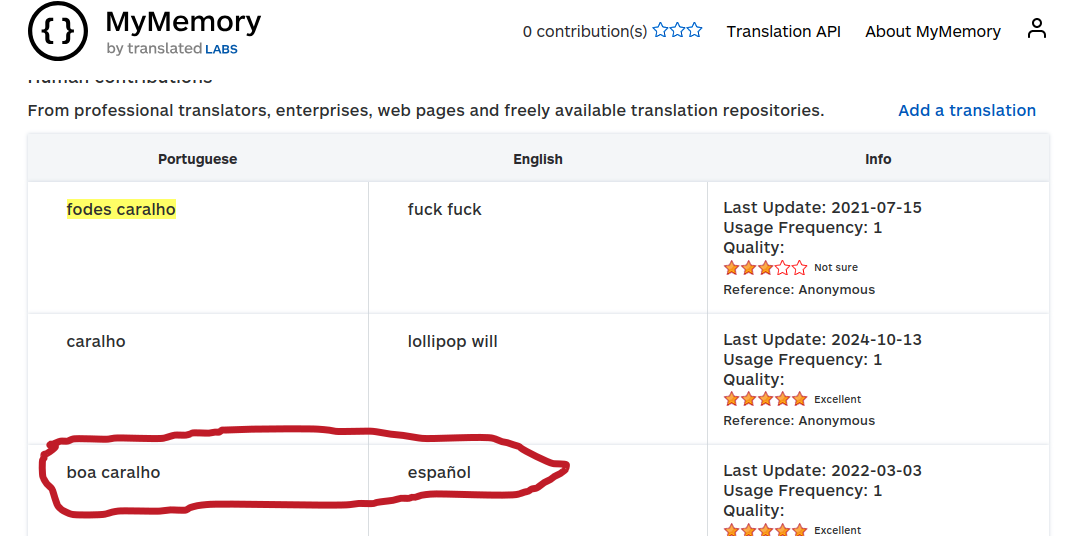
Task: Click the 'boa caralho' Portuguese entry
Action: tap(113, 472)
